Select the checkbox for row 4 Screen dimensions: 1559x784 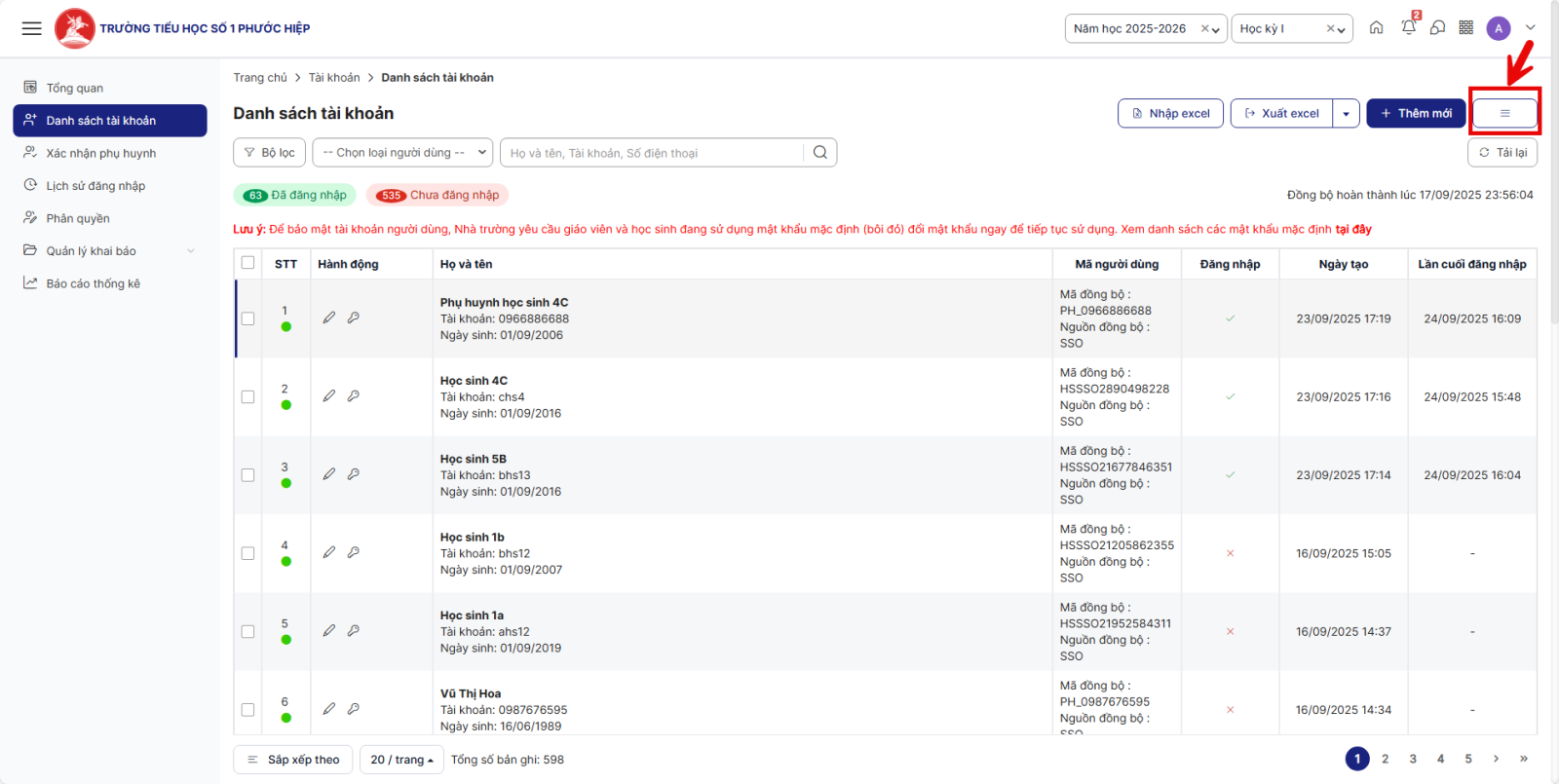click(x=247, y=553)
